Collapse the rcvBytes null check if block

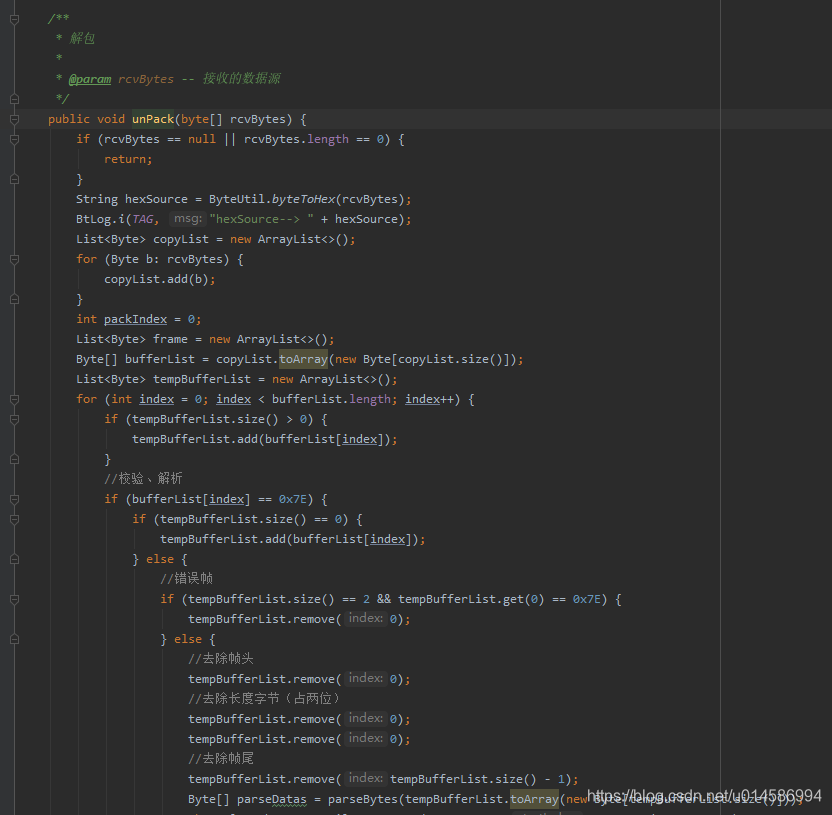click(x=15, y=140)
